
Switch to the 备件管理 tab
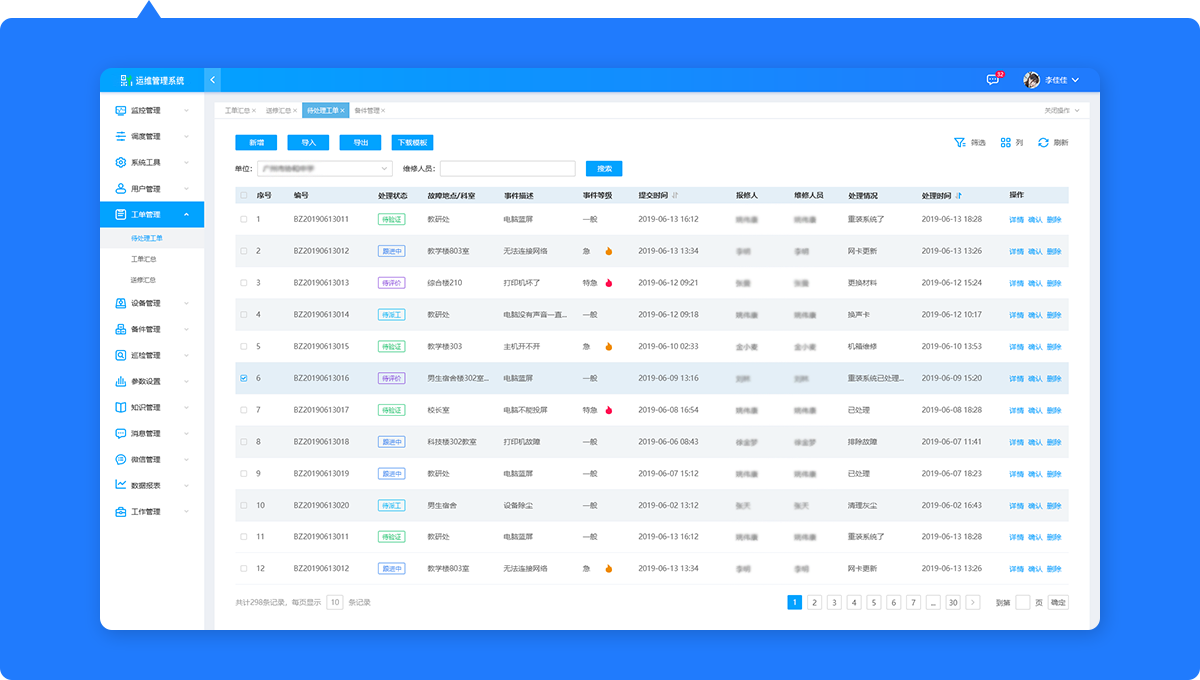pos(366,110)
